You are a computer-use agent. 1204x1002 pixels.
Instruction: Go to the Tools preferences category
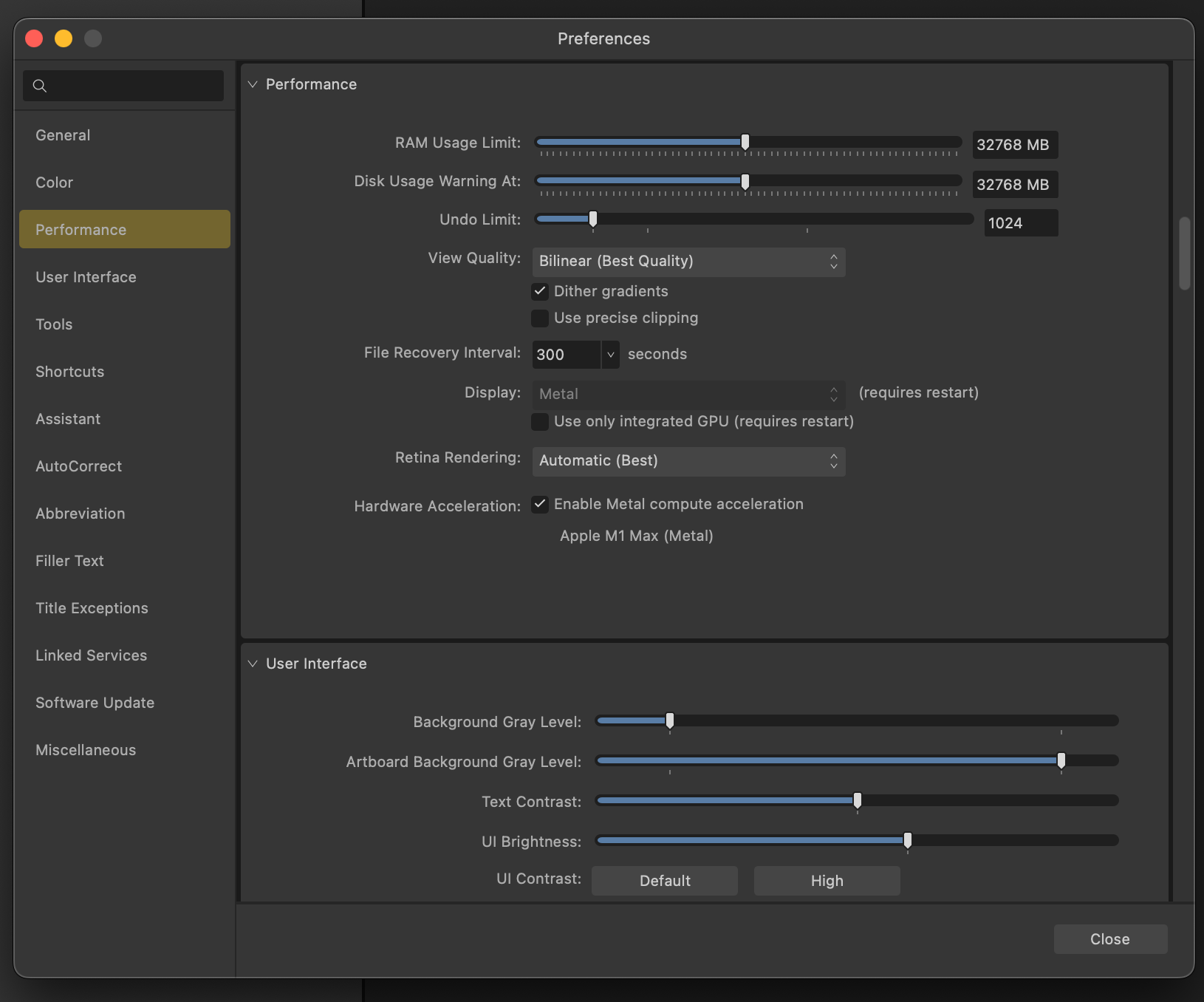click(54, 324)
